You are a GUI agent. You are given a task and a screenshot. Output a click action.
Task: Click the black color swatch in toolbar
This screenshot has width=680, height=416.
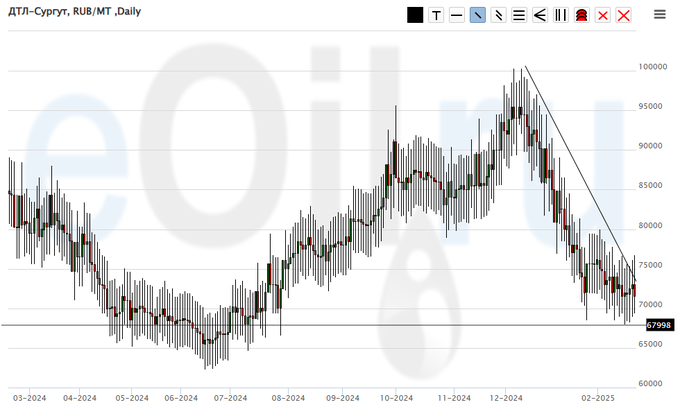point(415,15)
